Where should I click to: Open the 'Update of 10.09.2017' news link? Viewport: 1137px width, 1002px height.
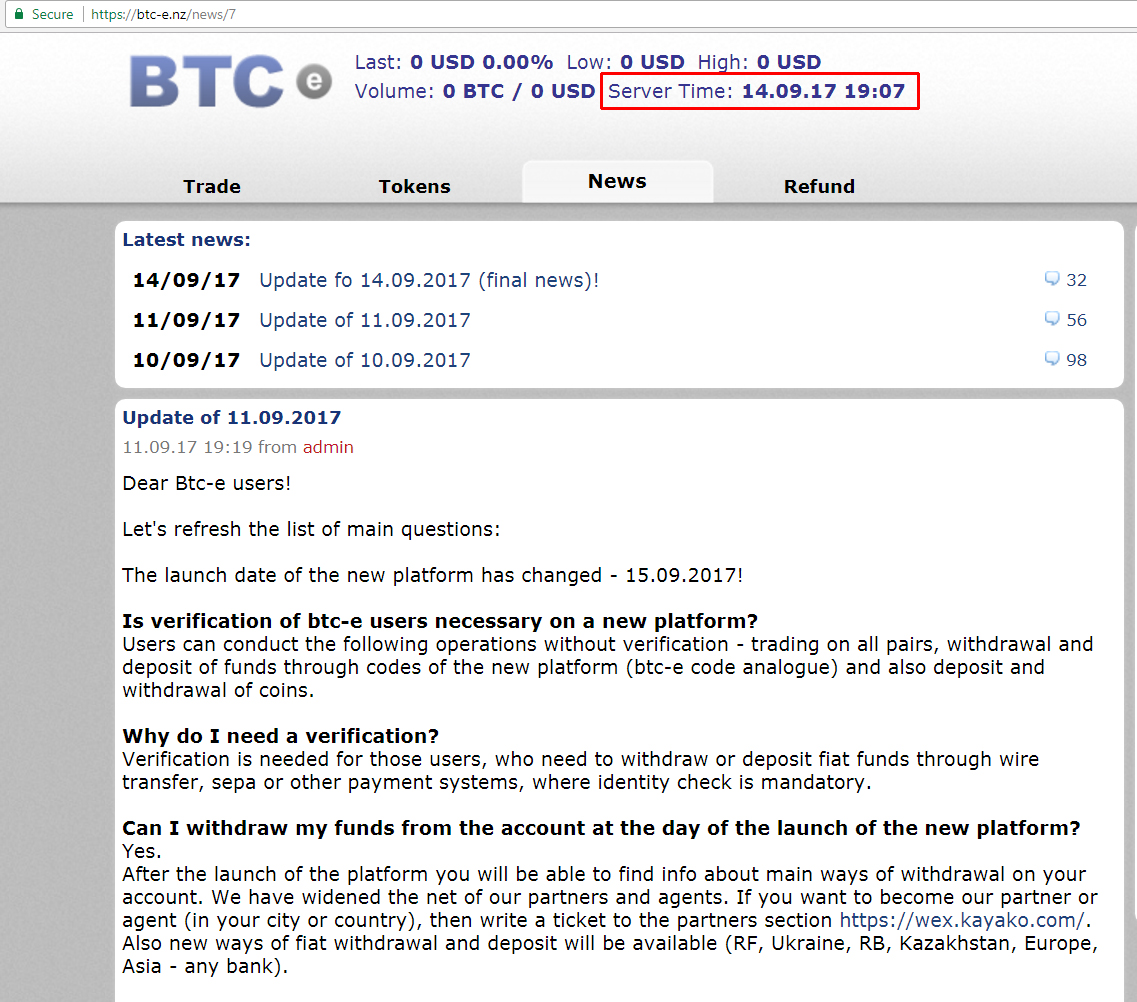[x=365, y=360]
